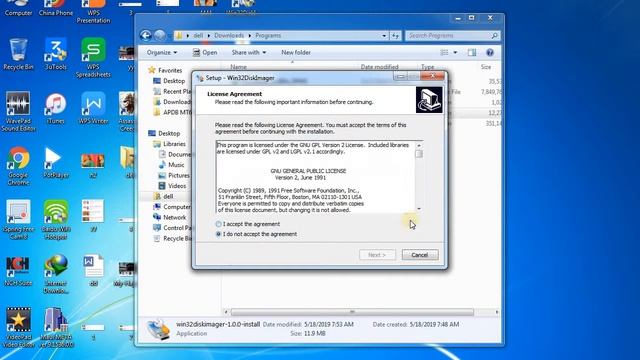Change the Explorer view icon

tap(444, 52)
